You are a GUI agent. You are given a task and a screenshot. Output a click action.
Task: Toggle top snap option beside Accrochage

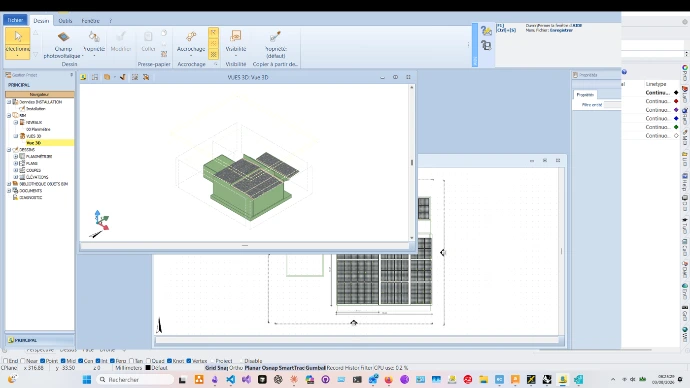(x=213, y=33)
